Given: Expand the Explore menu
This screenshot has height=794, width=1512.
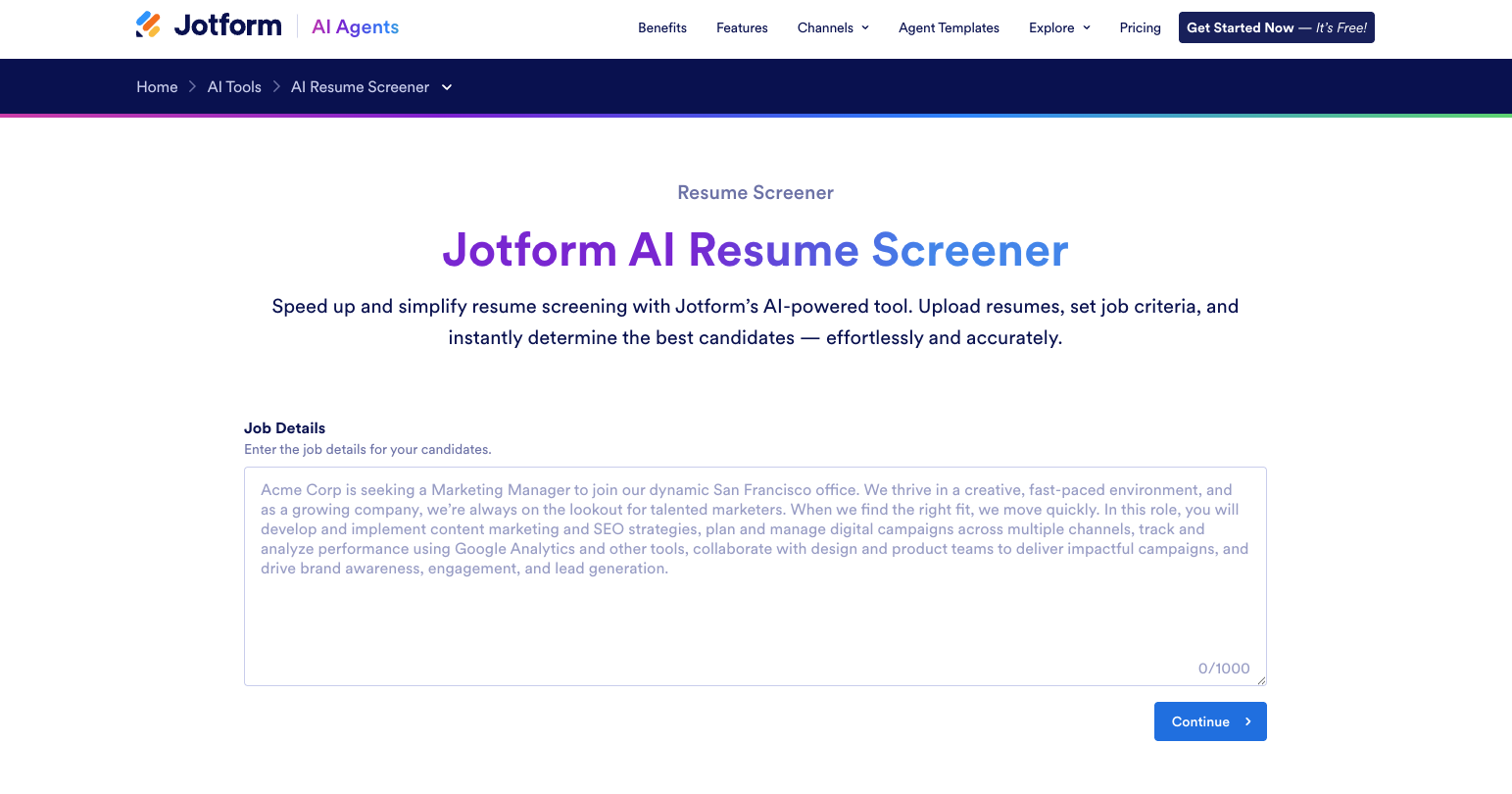Looking at the screenshot, I should pyautogui.click(x=1051, y=27).
